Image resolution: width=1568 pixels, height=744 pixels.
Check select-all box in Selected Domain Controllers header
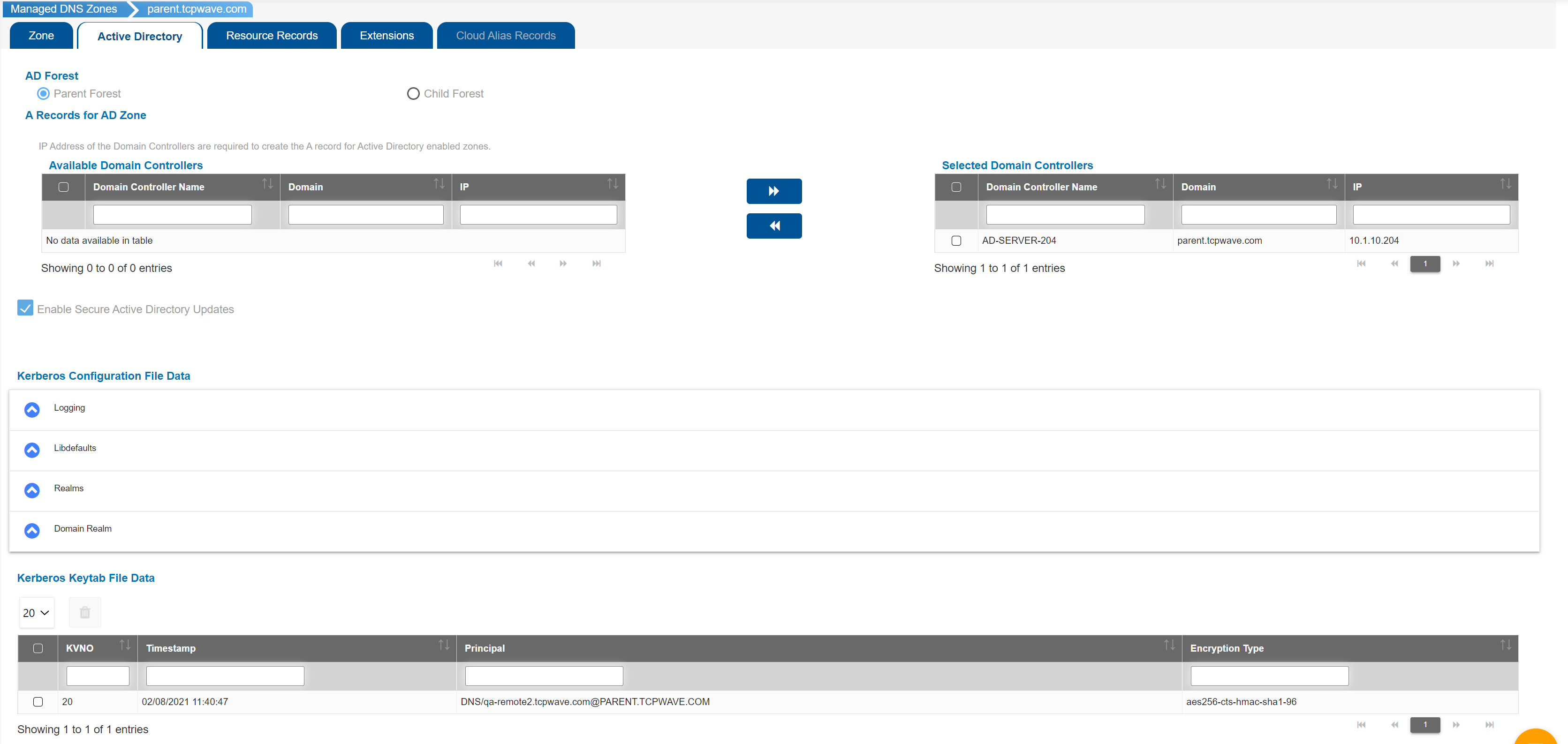tap(956, 188)
